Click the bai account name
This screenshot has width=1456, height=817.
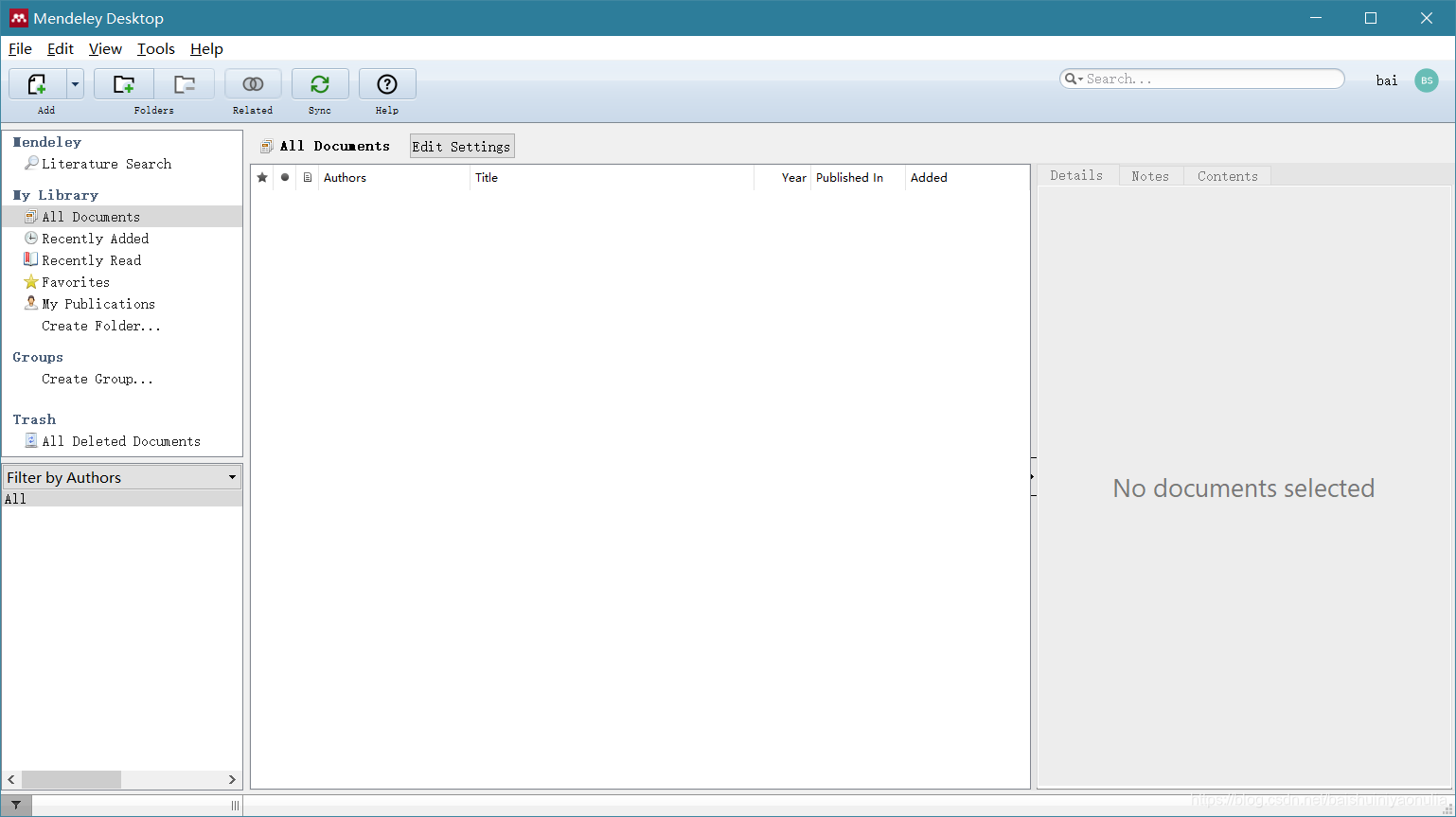pyautogui.click(x=1387, y=80)
